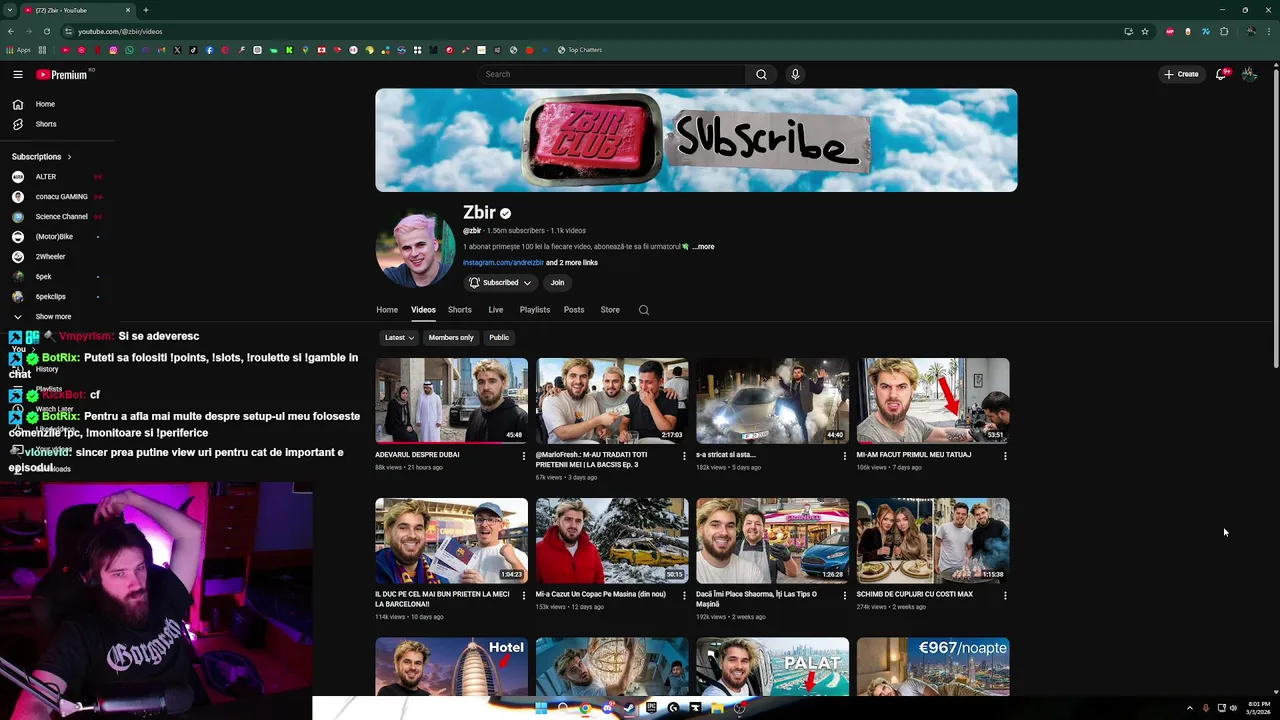Open File Explorer from the taskbar
Viewport: 1280px width, 720px height.
[717, 708]
